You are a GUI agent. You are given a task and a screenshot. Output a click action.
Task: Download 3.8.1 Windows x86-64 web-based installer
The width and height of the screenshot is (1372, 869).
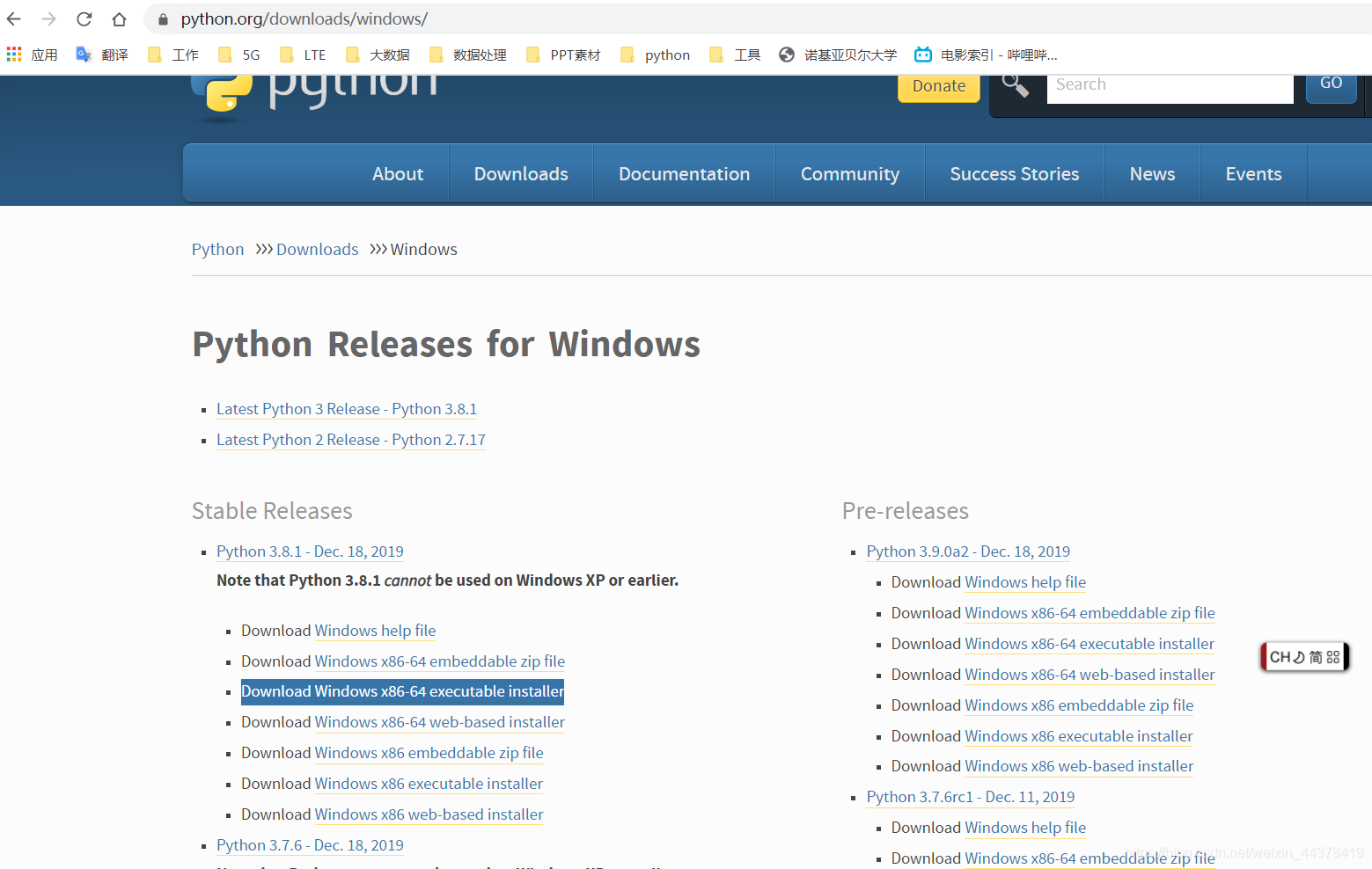click(440, 722)
